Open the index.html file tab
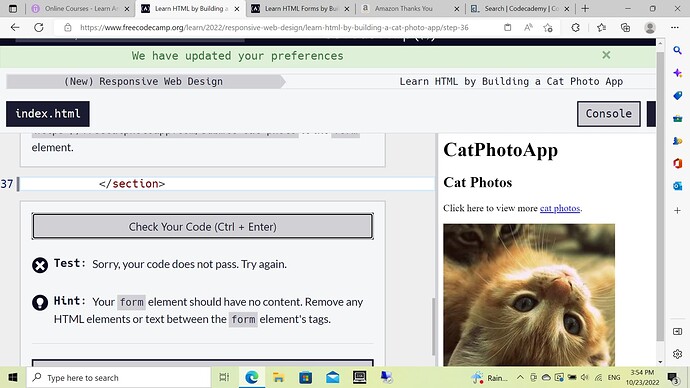This screenshot has width=690, height=388. click(48, 113)
